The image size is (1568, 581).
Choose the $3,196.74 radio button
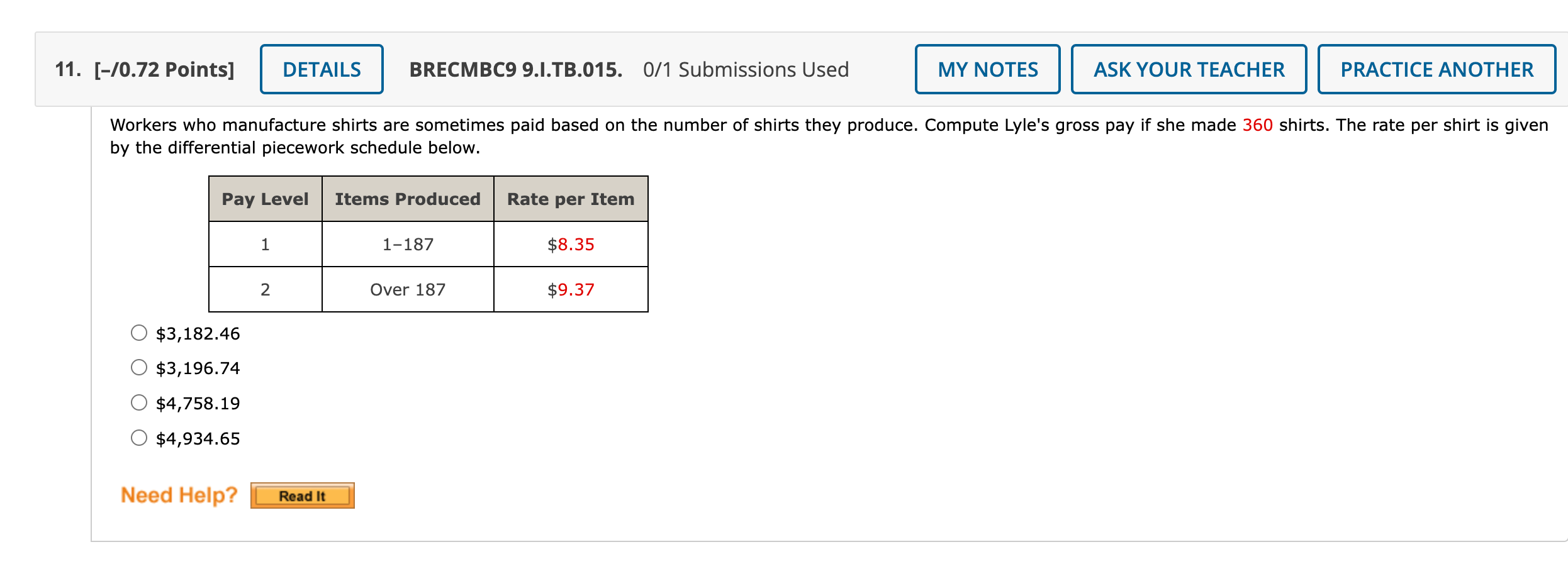(139, 367)
